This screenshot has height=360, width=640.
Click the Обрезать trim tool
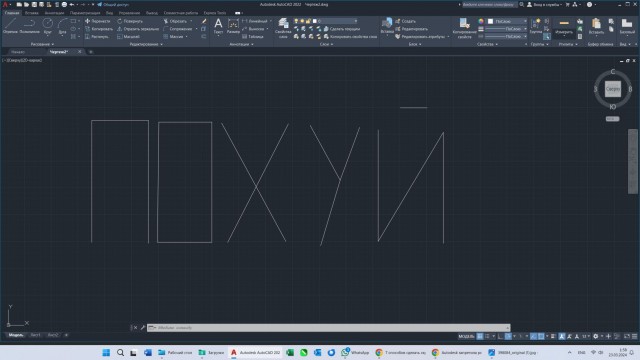pos(175,21)
